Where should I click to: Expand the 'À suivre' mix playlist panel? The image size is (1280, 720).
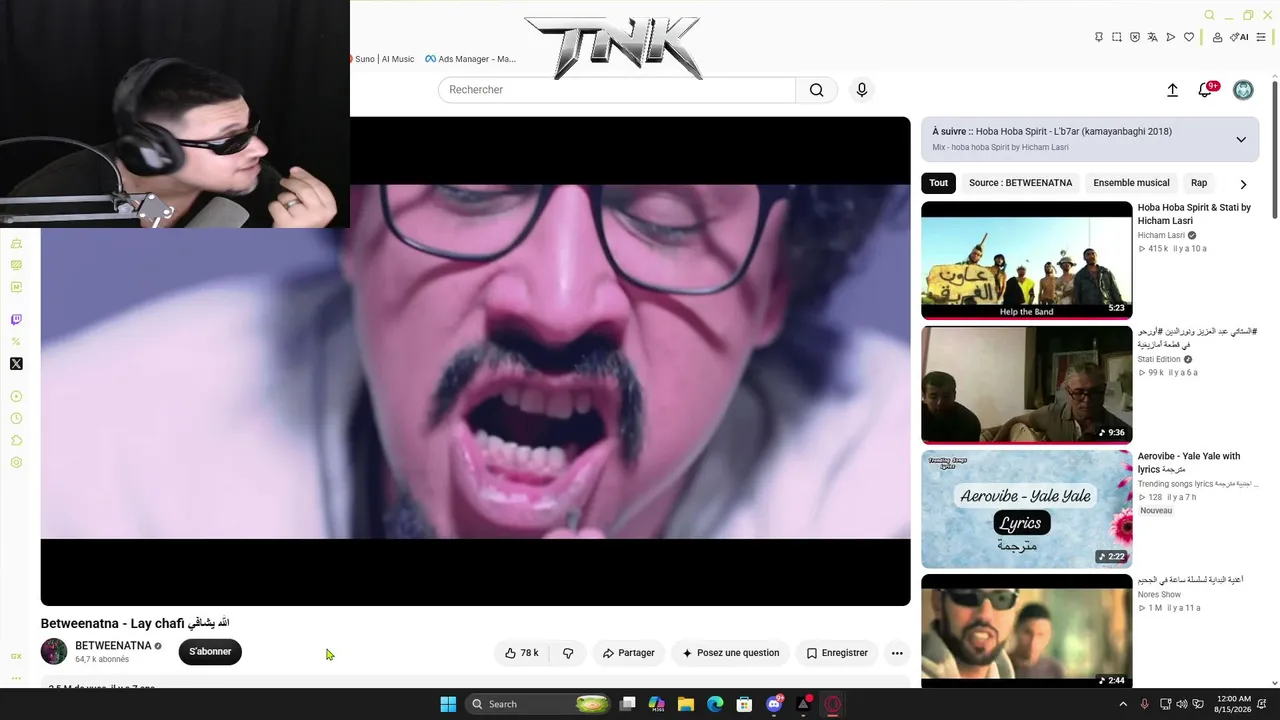point(1241,139)
